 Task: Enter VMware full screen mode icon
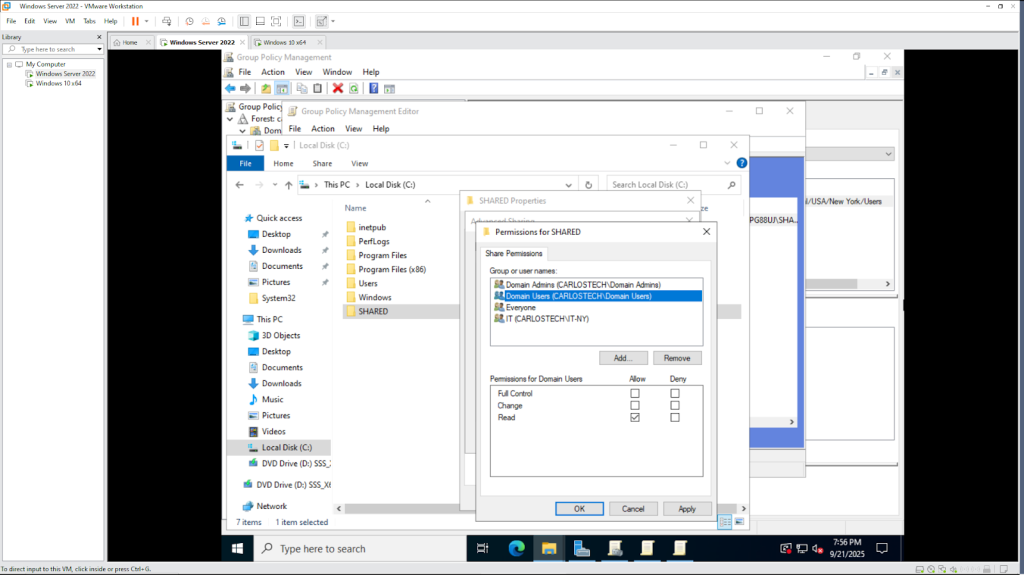(277, 21)
